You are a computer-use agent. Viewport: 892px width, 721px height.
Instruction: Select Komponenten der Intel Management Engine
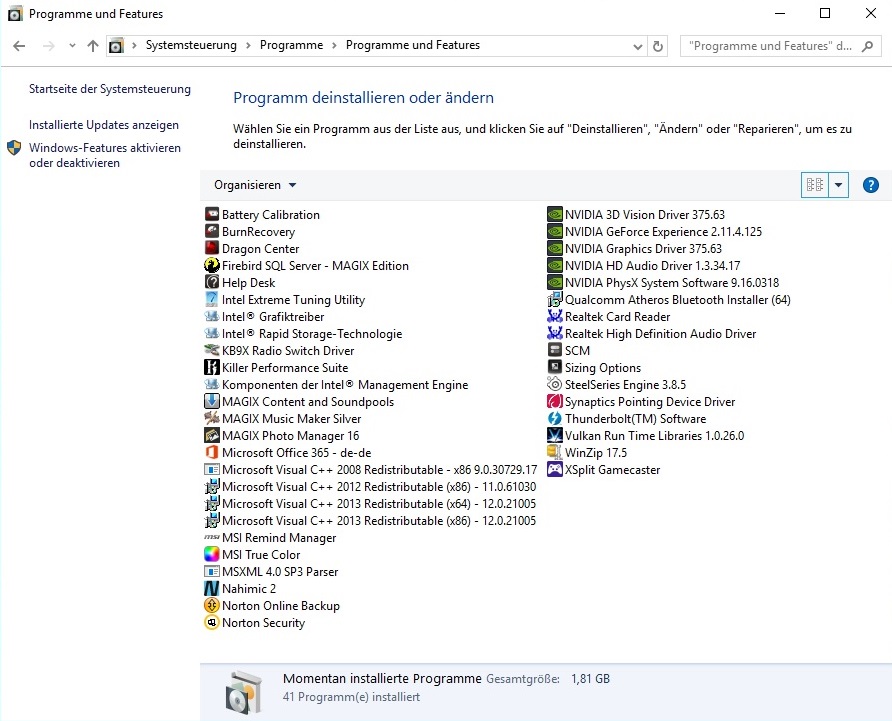click(336, 385)
